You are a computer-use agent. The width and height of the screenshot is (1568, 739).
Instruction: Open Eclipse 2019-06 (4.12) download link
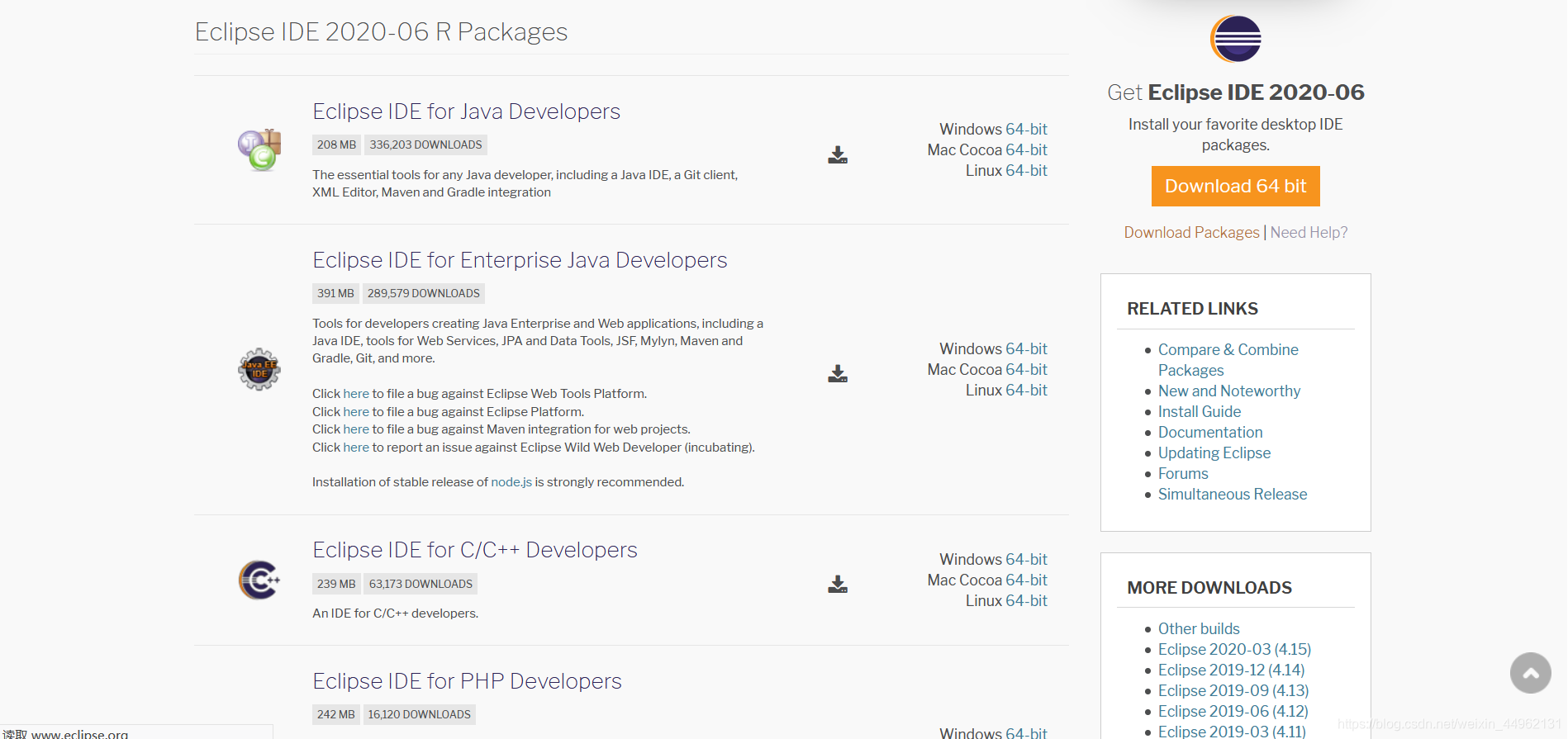(1233, 712)
